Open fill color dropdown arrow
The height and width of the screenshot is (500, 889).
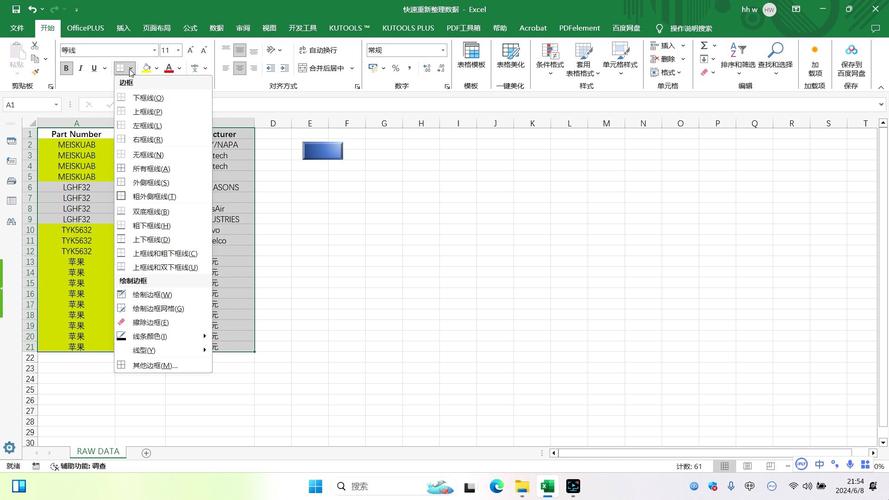[x=156, y=68]
